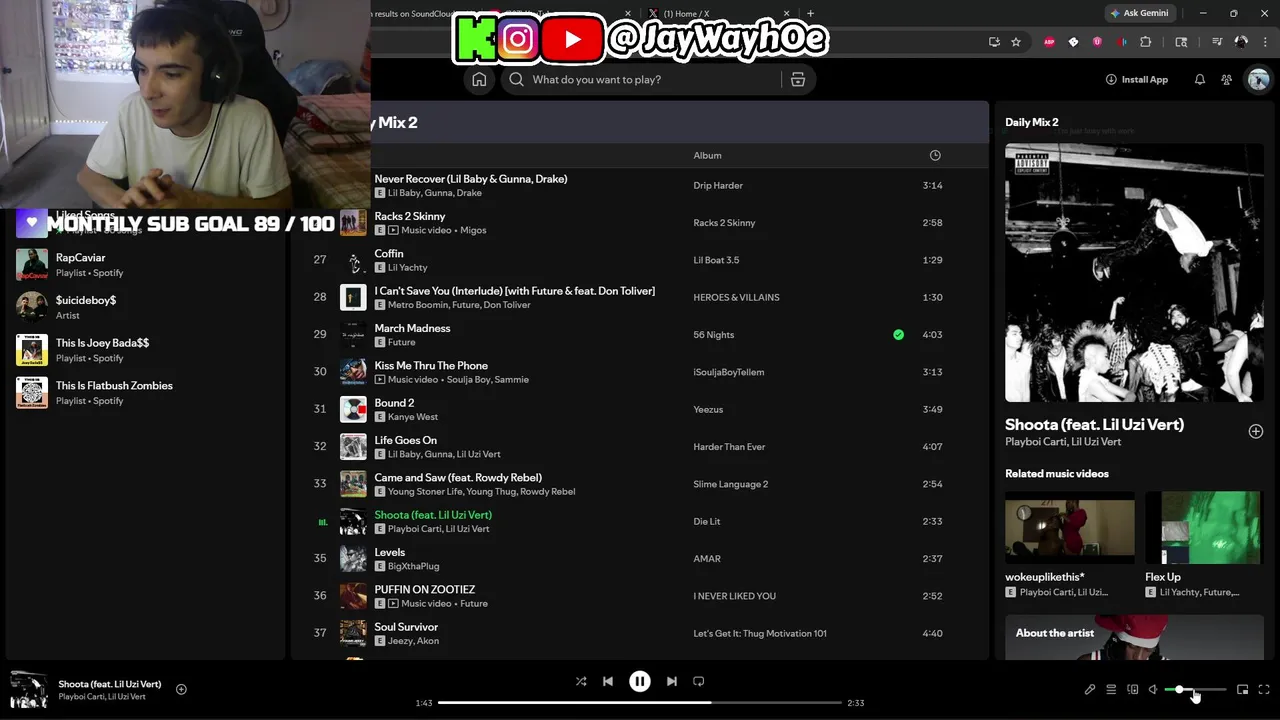1280x720 pixels.
Task: Toggle repeat mode
Action: (699, 681)
